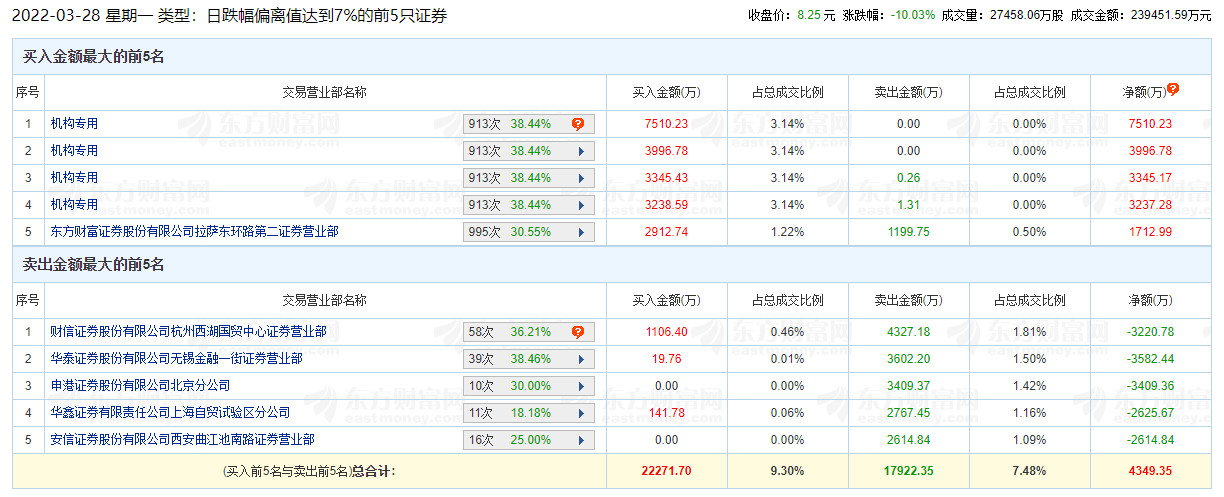
Task: Click the orange help icon in the 7510.23 buy row
Action: point(578,124)
